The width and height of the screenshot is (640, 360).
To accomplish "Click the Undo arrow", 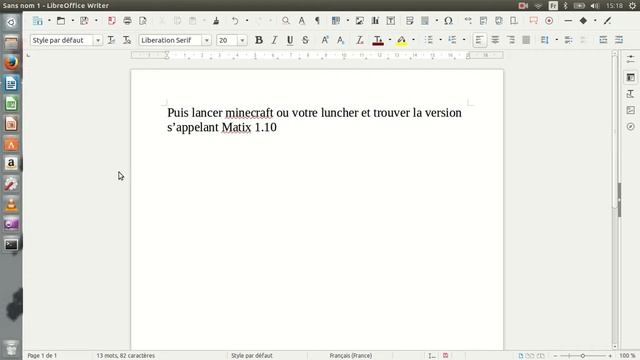I will tap(235, 21).
